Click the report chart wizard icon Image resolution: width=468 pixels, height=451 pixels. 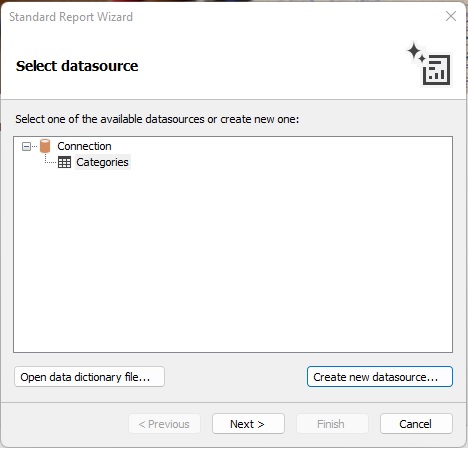[437, 70]
